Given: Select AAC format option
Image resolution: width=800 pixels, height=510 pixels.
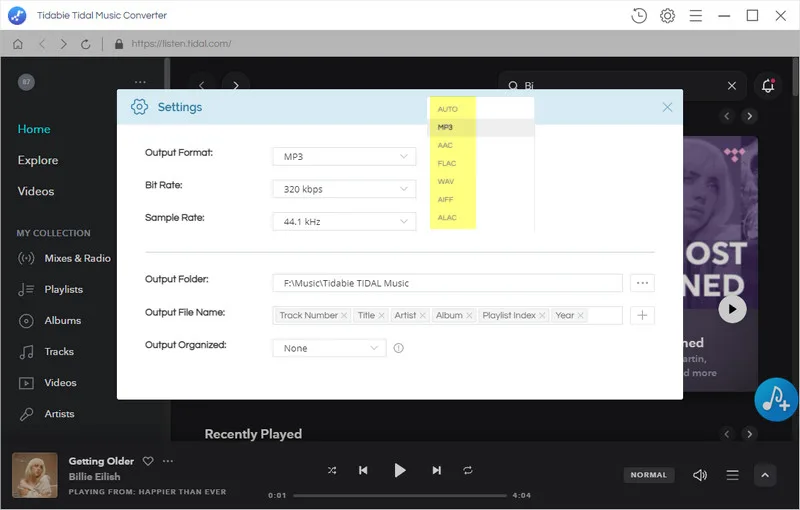Looking at the screenshot, I should 481,145.
